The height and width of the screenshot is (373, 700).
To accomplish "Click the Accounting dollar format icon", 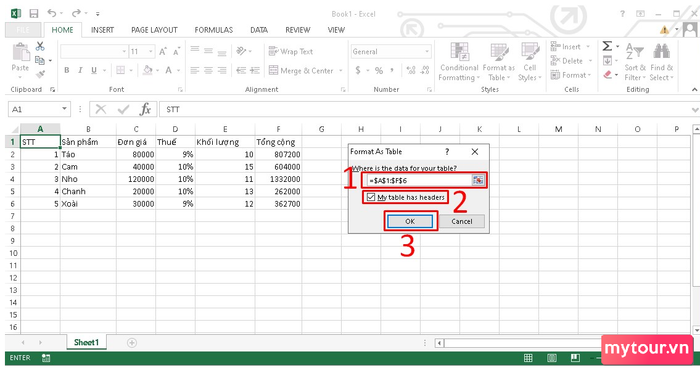I will click(x=358, y=70).
